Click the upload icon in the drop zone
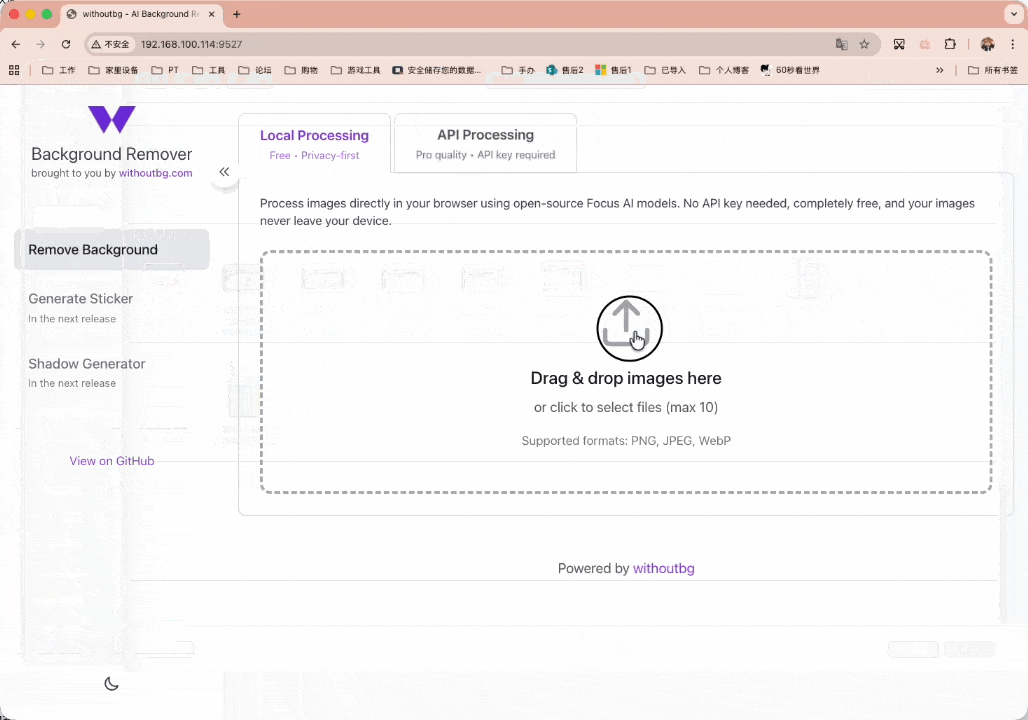 tap(629, 328)
